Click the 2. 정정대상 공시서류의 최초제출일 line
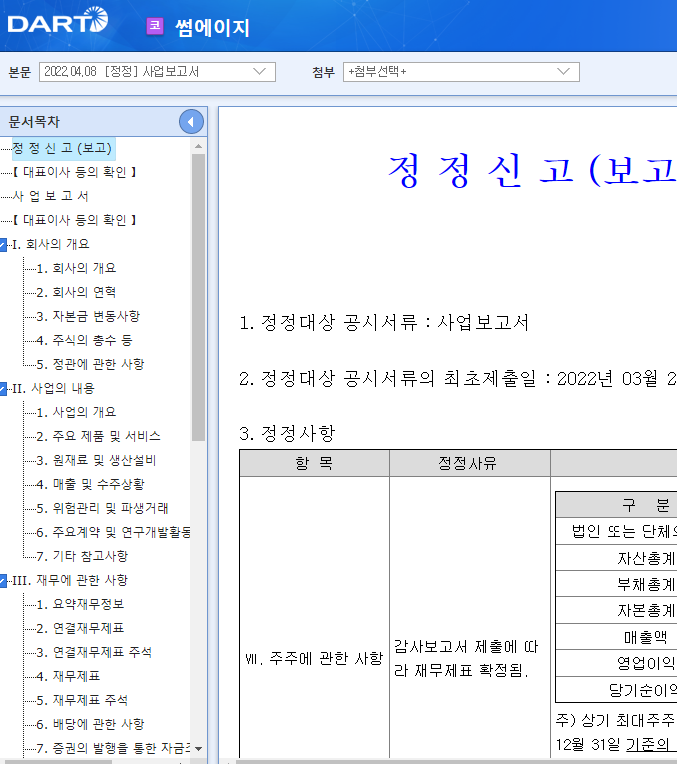Screen dimensions: 677x764 [458, 379]
